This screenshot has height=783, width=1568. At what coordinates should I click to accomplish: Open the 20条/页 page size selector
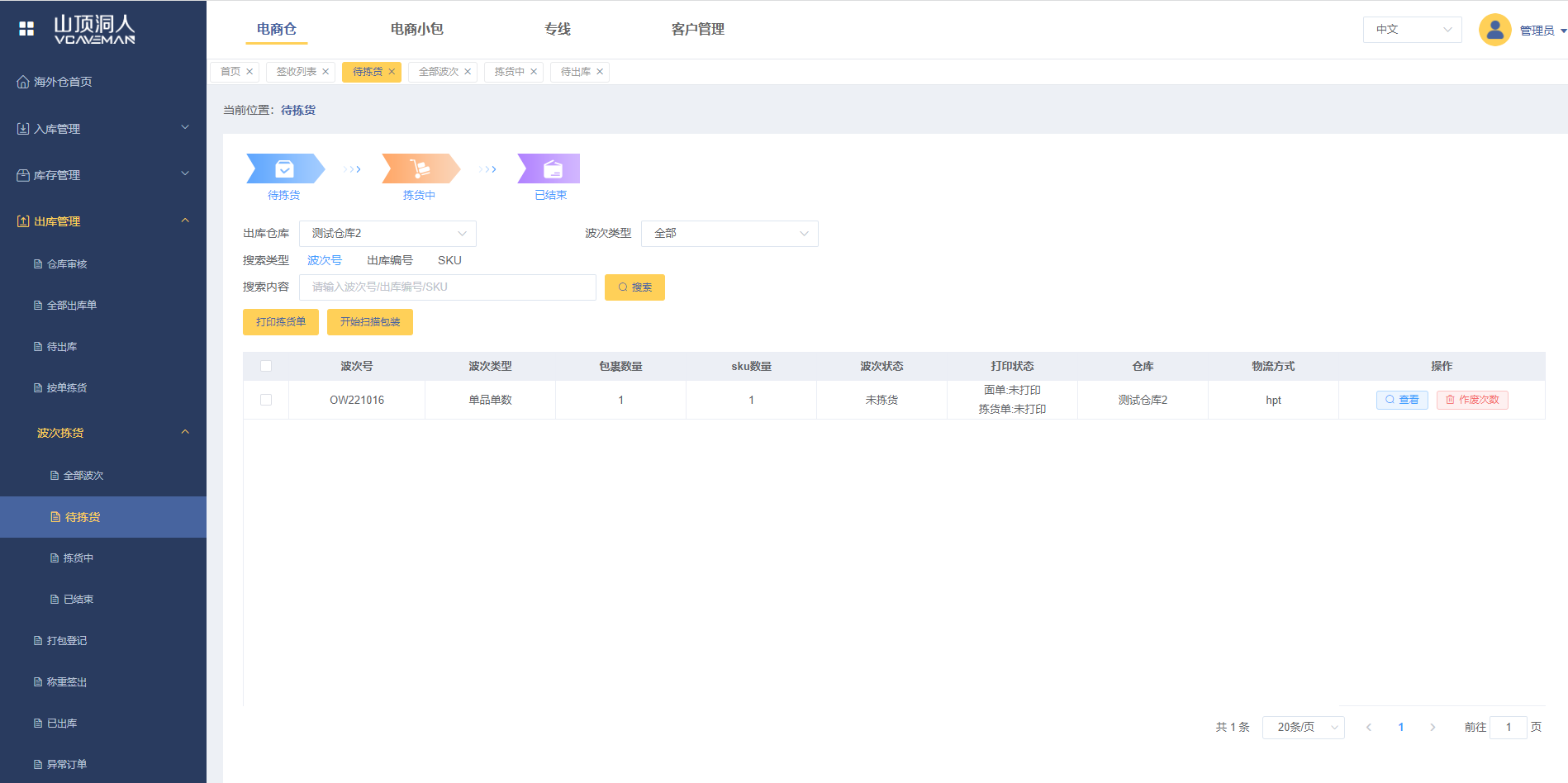(x=1303, y=728)
